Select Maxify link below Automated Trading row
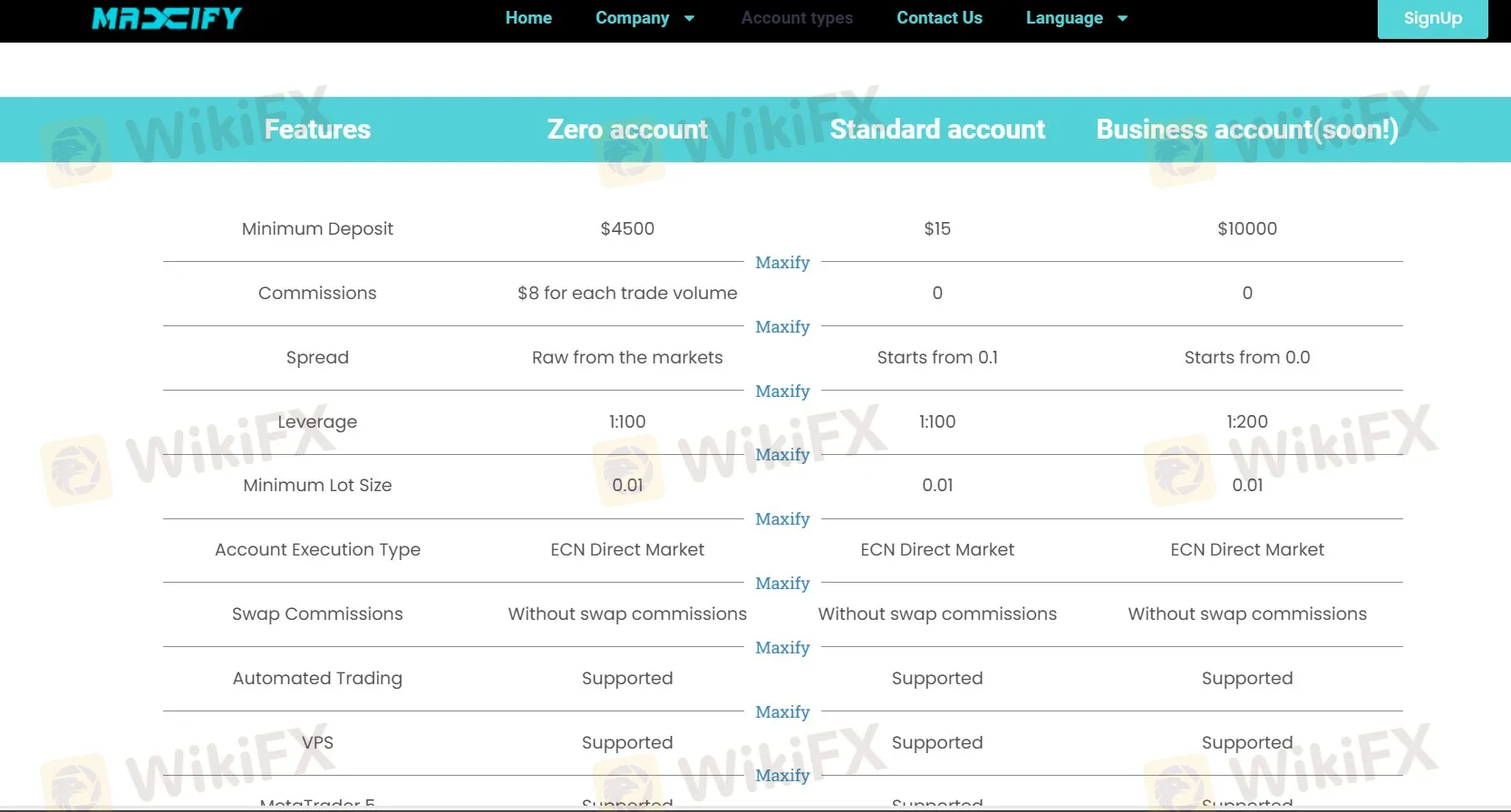This screenshot has height=812, width=1511. pyautogui.click(x=782, y=712)
